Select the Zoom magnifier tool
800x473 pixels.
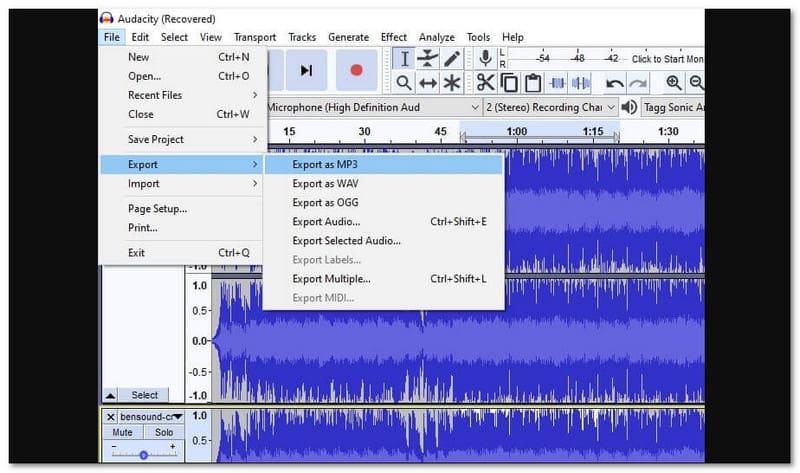[404, 83]
